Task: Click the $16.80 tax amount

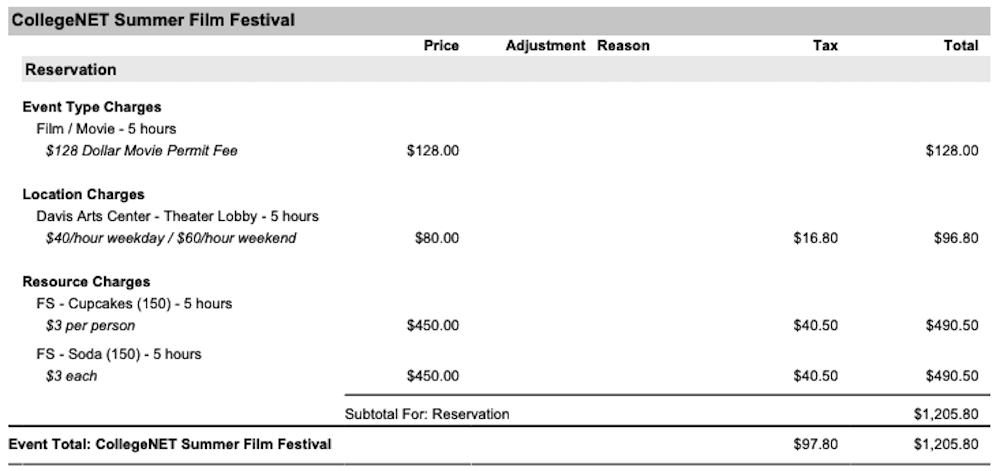Action: coord(816,238)
